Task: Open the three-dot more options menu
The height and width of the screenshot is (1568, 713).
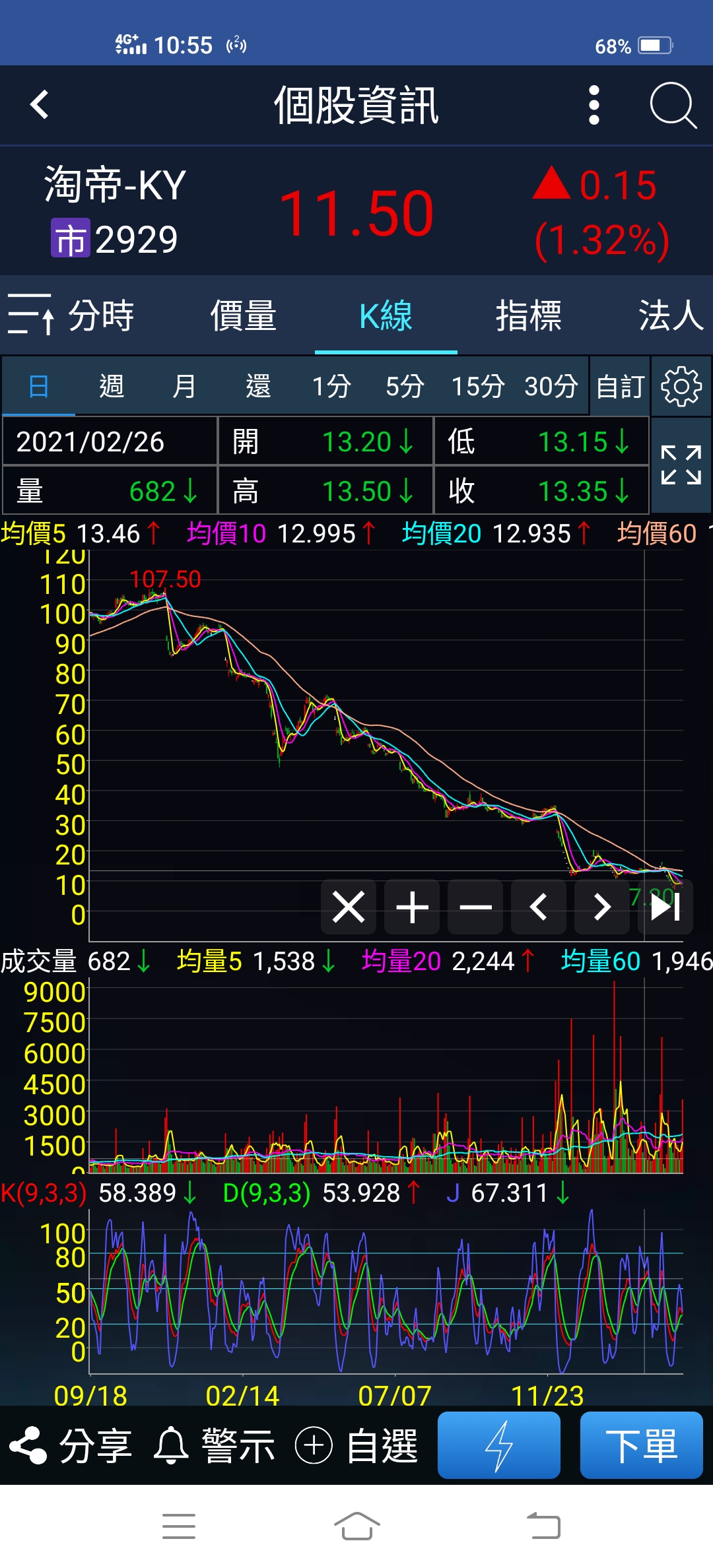Action: click(594, 105)
